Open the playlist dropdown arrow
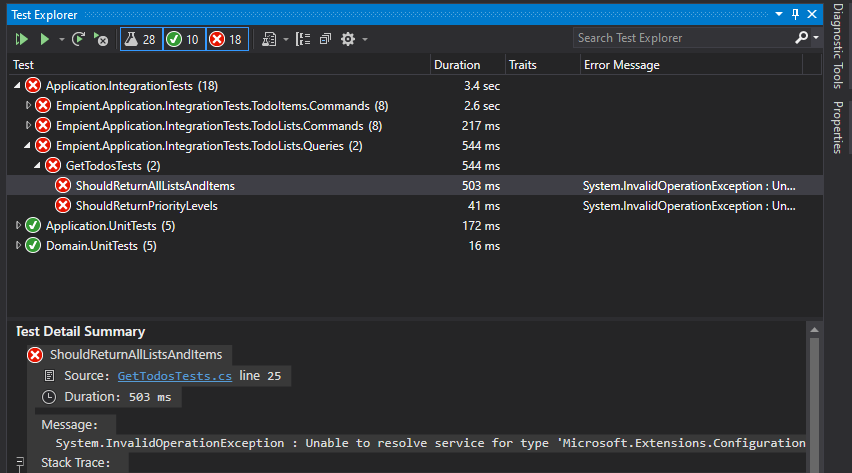Screen dimensions: 852x473 pyautogui.click(x=286, y=39)
